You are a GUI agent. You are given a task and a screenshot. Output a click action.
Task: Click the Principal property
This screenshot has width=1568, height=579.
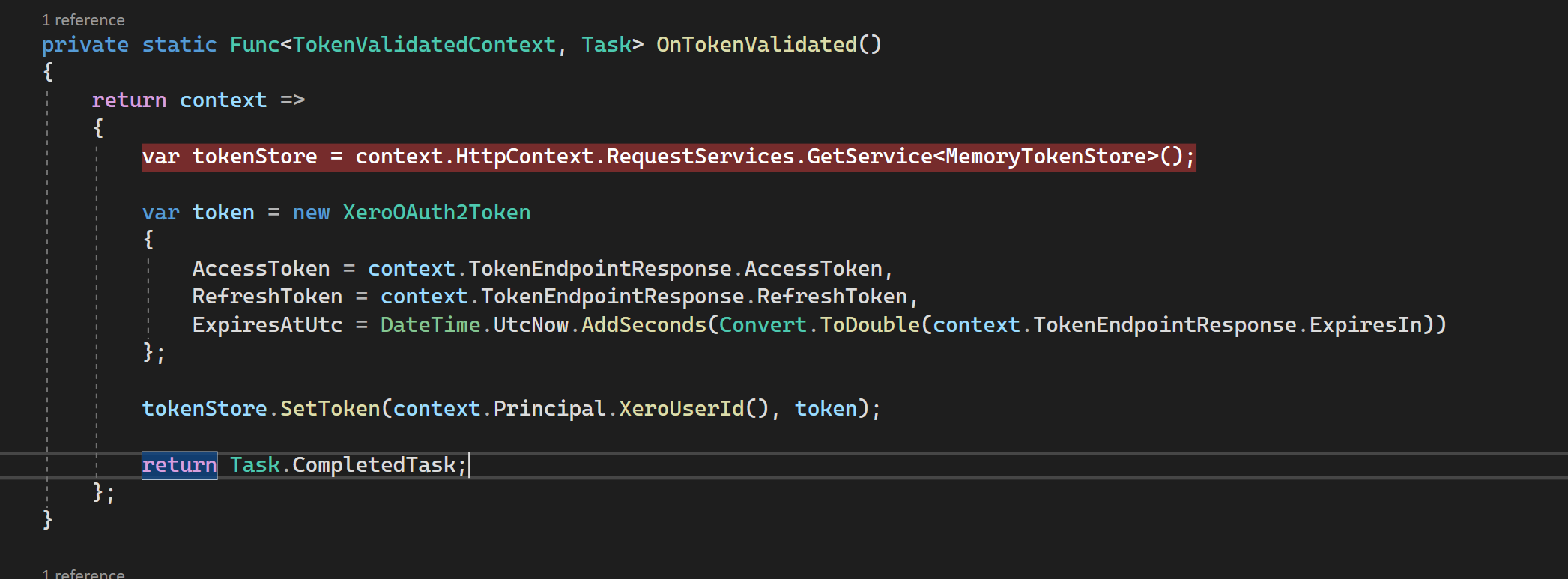(x=549, y=409)
